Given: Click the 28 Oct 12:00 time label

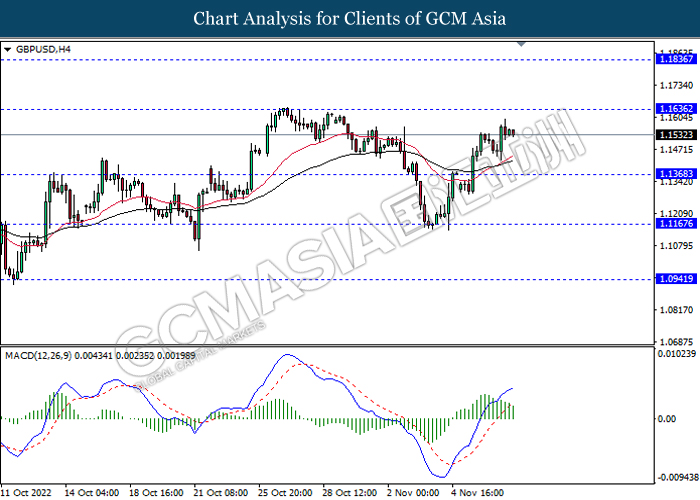Looking at the screenshot, I should coord(350,492).
